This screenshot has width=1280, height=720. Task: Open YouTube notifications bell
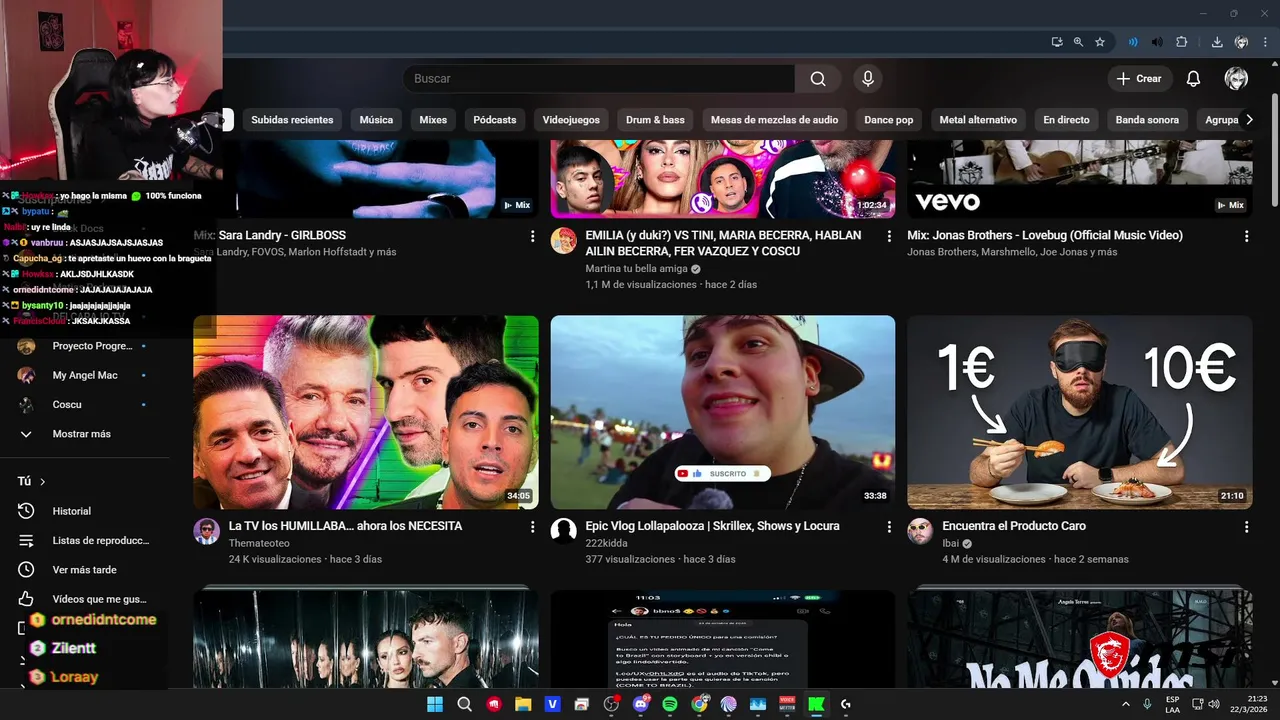click(1193, 79)
